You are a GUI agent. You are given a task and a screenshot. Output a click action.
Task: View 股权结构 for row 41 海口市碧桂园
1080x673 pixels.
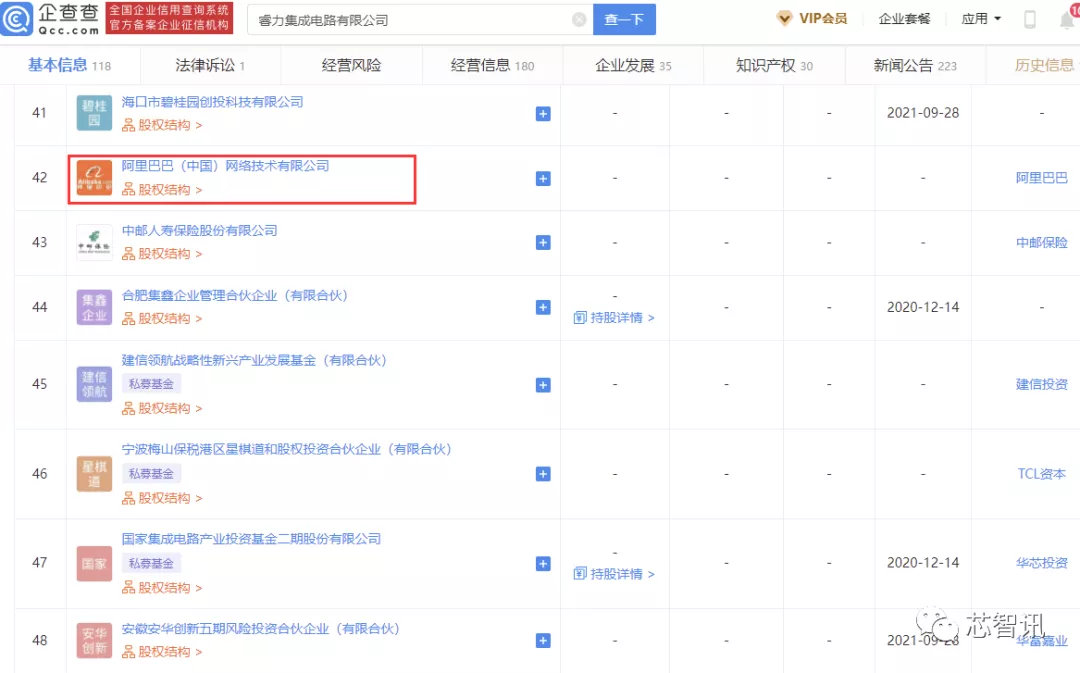(x=162, y=125)
